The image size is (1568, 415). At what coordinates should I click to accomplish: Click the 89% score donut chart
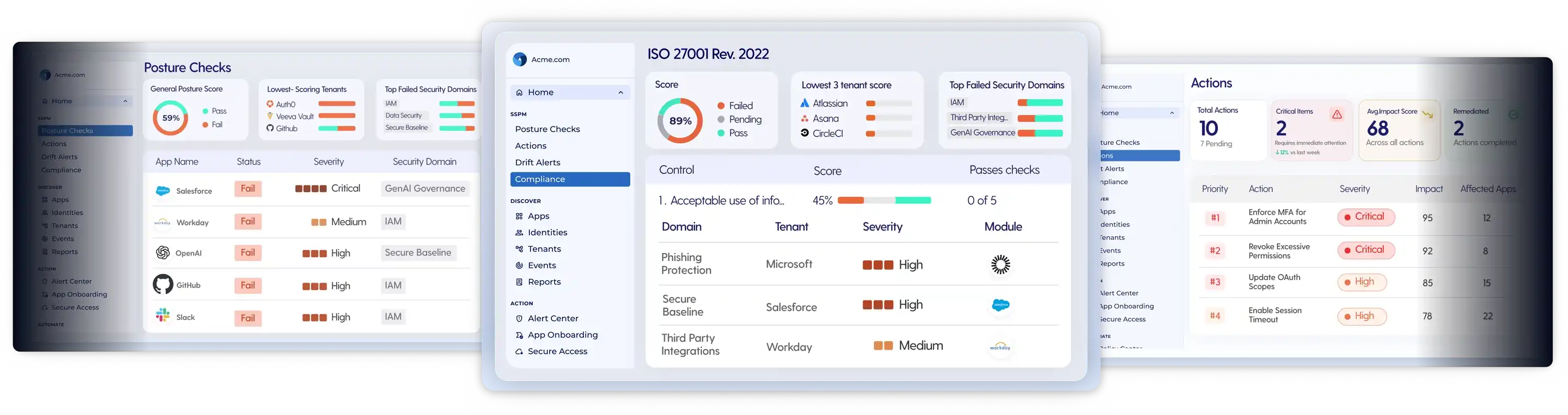(679, 121)
